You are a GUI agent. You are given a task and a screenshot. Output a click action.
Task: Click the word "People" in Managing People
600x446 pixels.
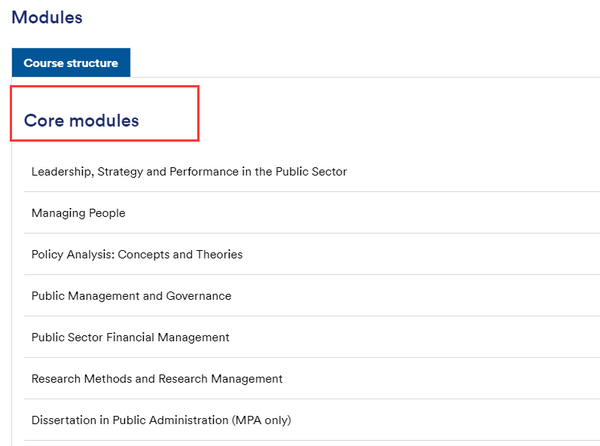click(x=107, y=213)
